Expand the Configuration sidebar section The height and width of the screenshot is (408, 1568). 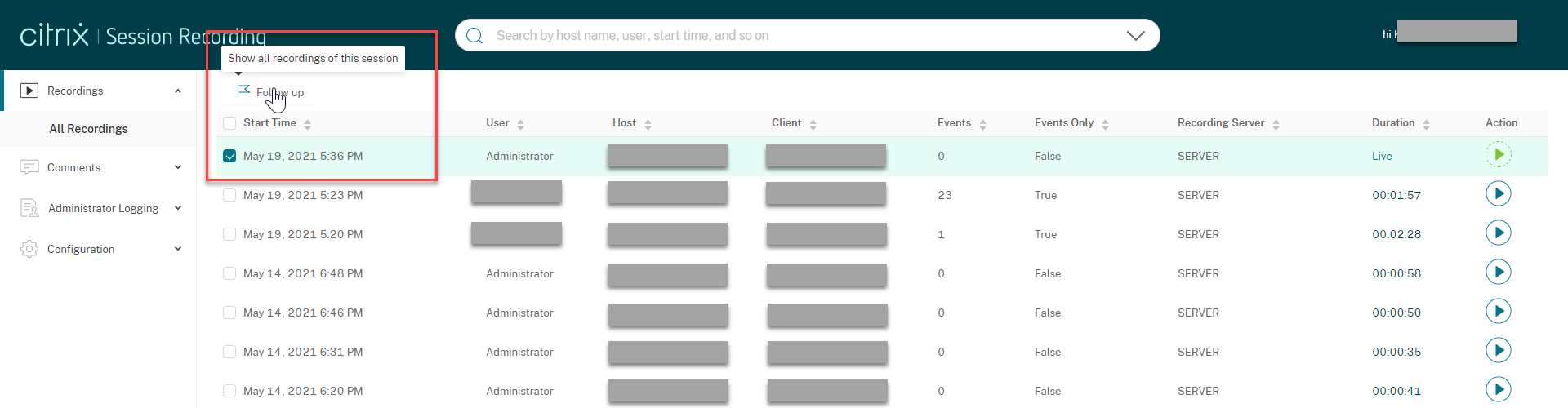(x=178, y=249)
